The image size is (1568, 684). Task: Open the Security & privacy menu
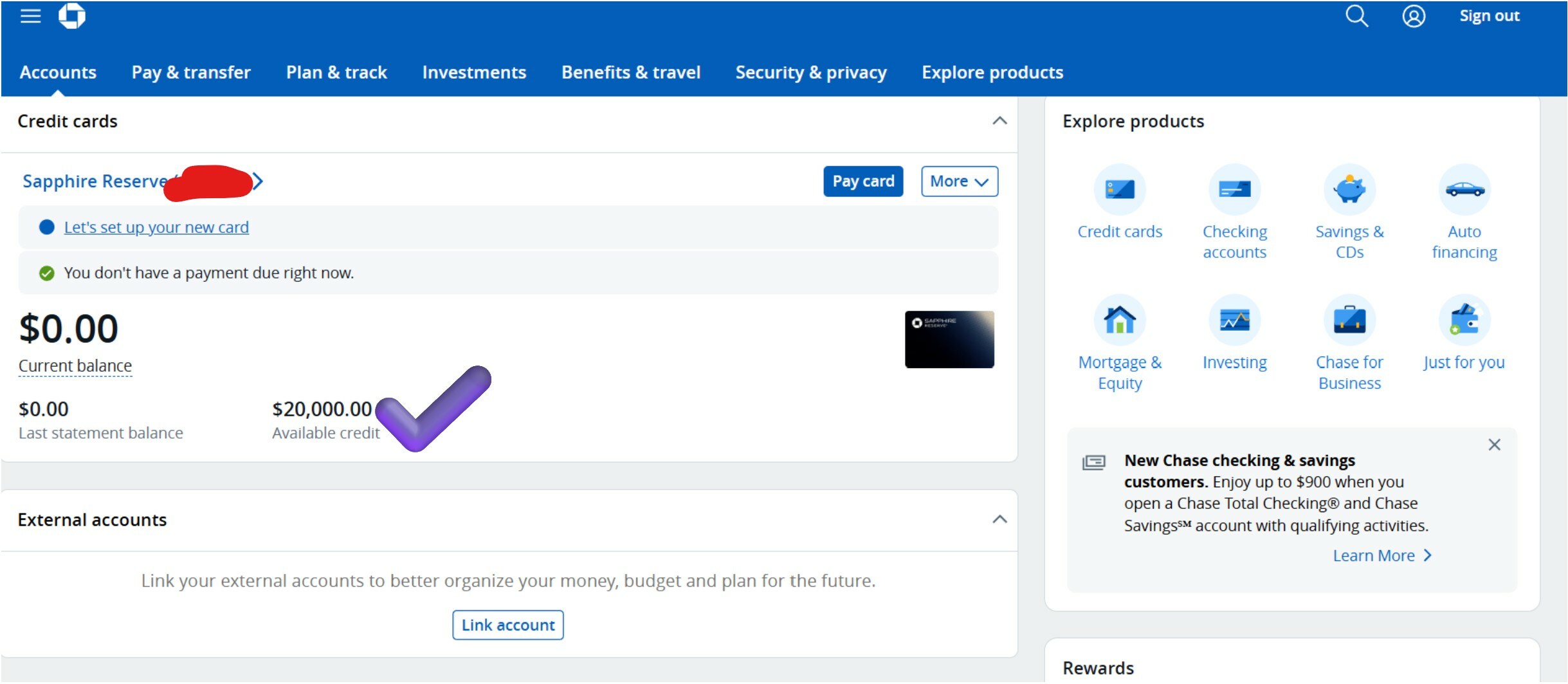click(811, 72)
